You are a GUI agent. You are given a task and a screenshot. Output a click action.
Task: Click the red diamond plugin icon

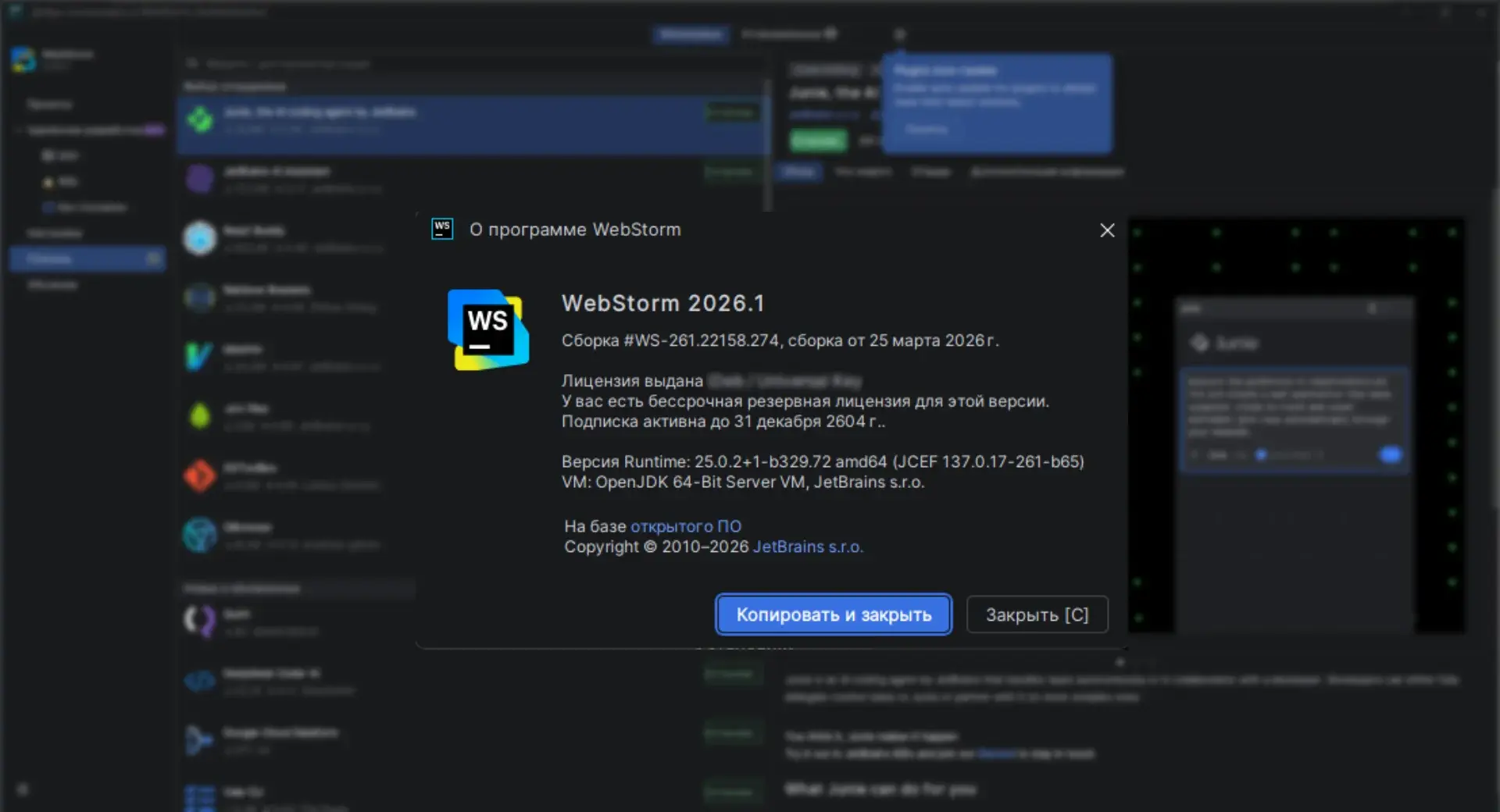click(x=199, y=475)
